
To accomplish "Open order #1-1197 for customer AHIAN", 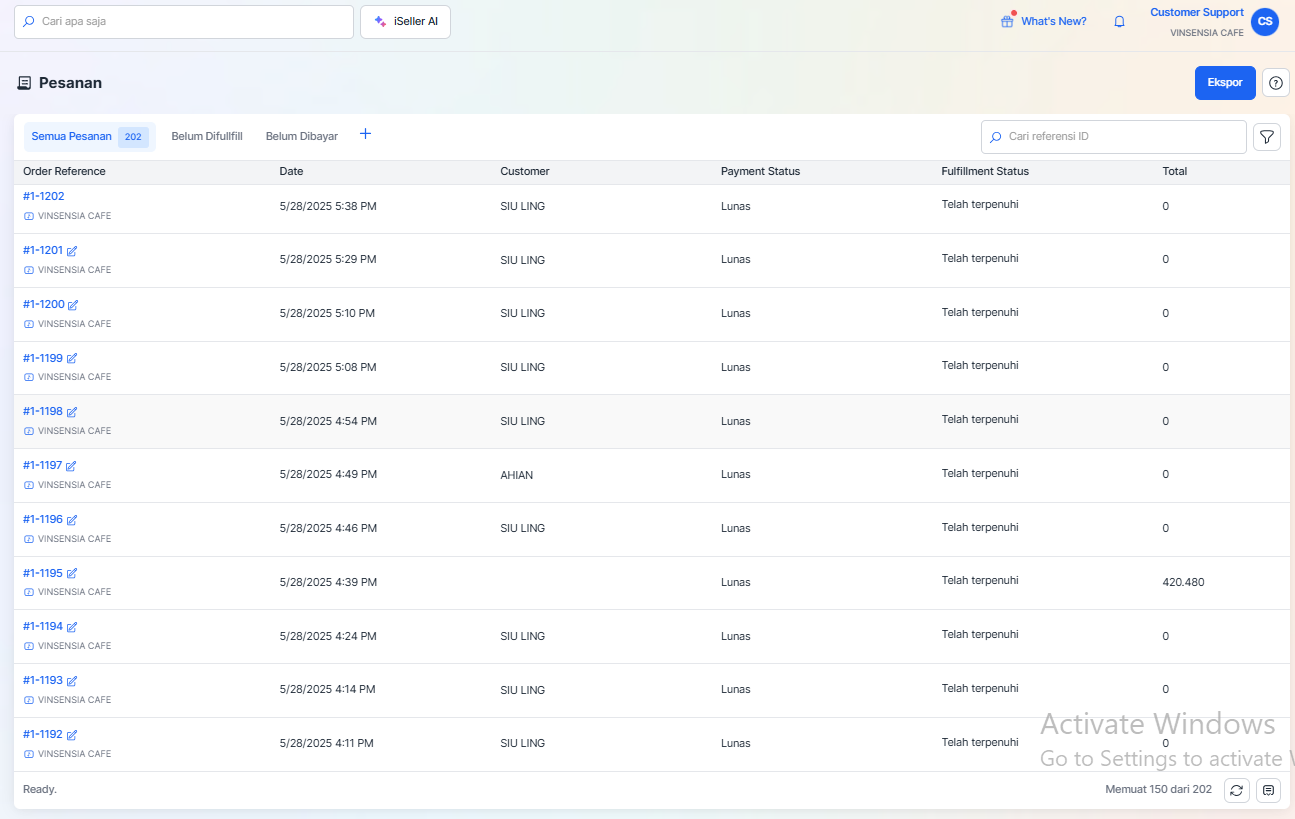I will (43, 465).
